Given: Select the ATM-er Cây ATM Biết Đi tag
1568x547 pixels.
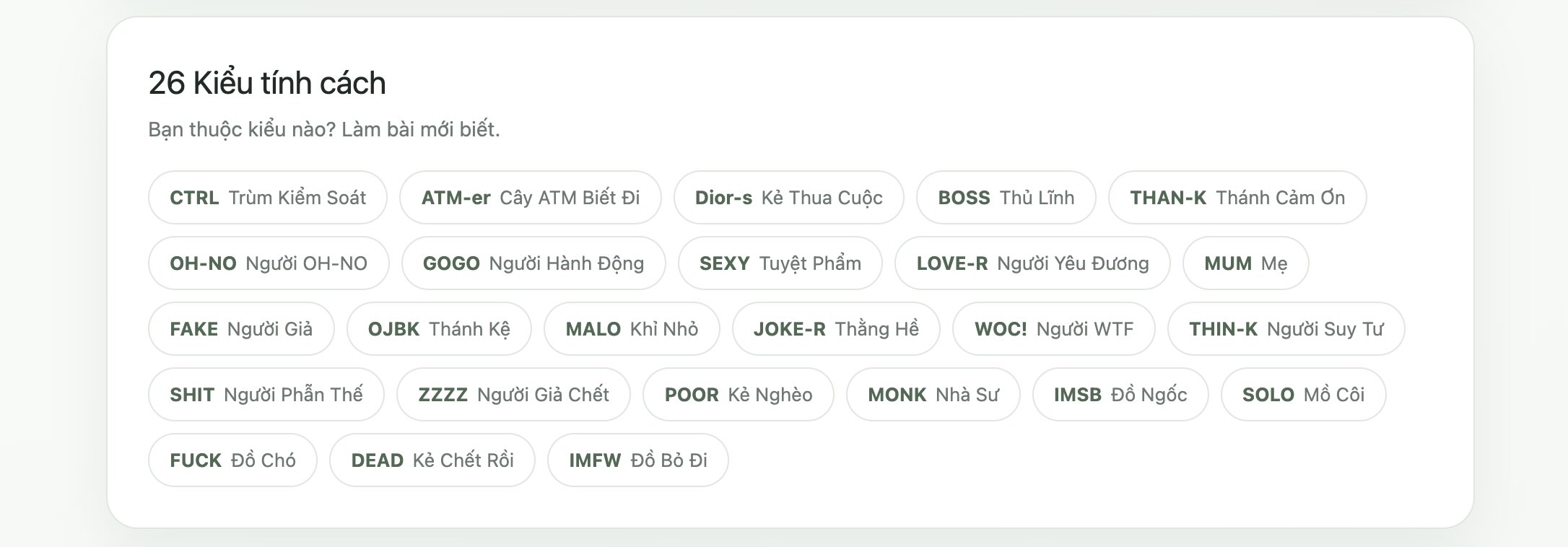Looking at the screenshot, I should [x=530, y=198].
